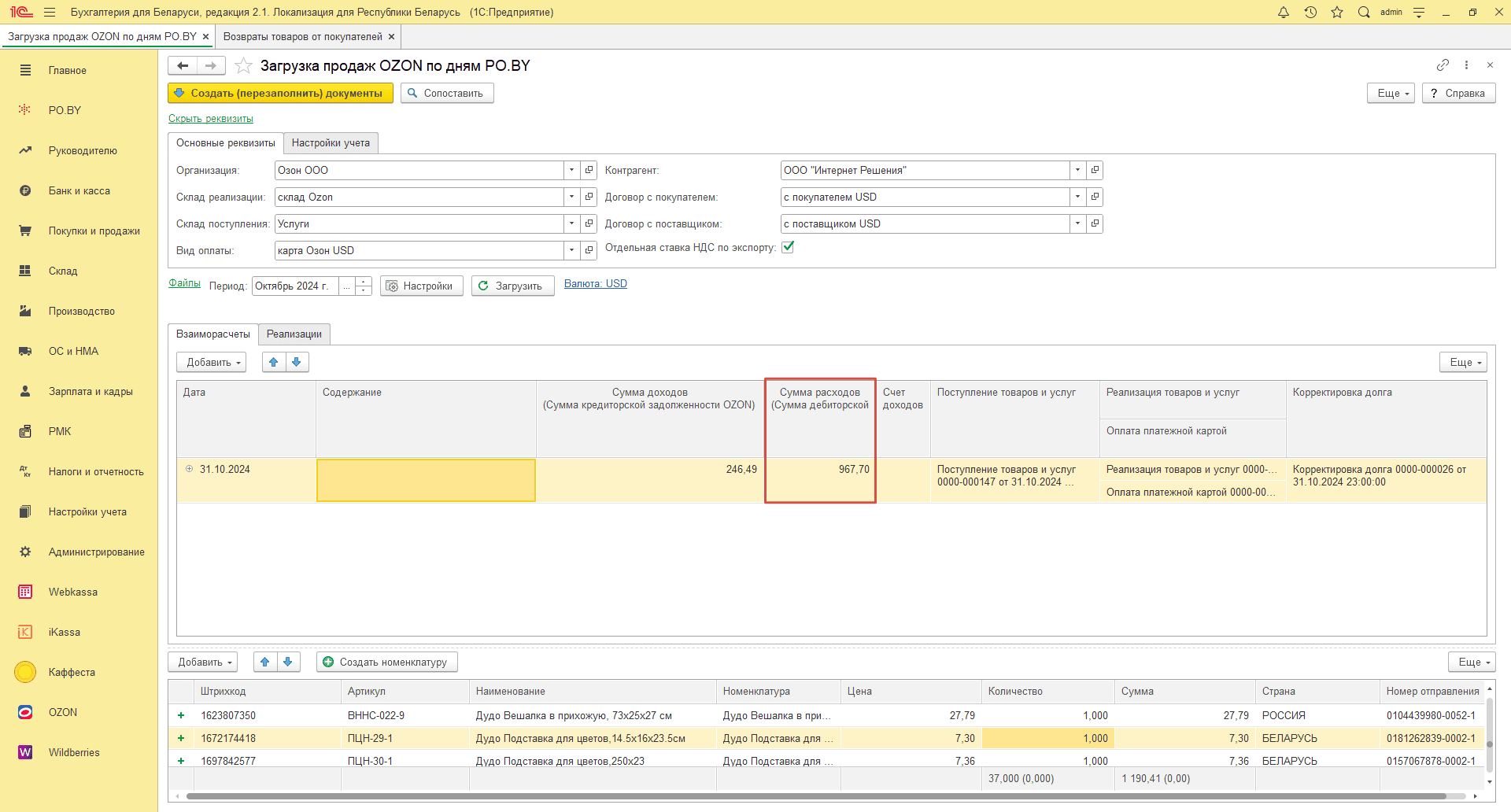Open Еще menu in Взаиморасчеты toolbar
1511x812 pixels.
coord(1463,362)
